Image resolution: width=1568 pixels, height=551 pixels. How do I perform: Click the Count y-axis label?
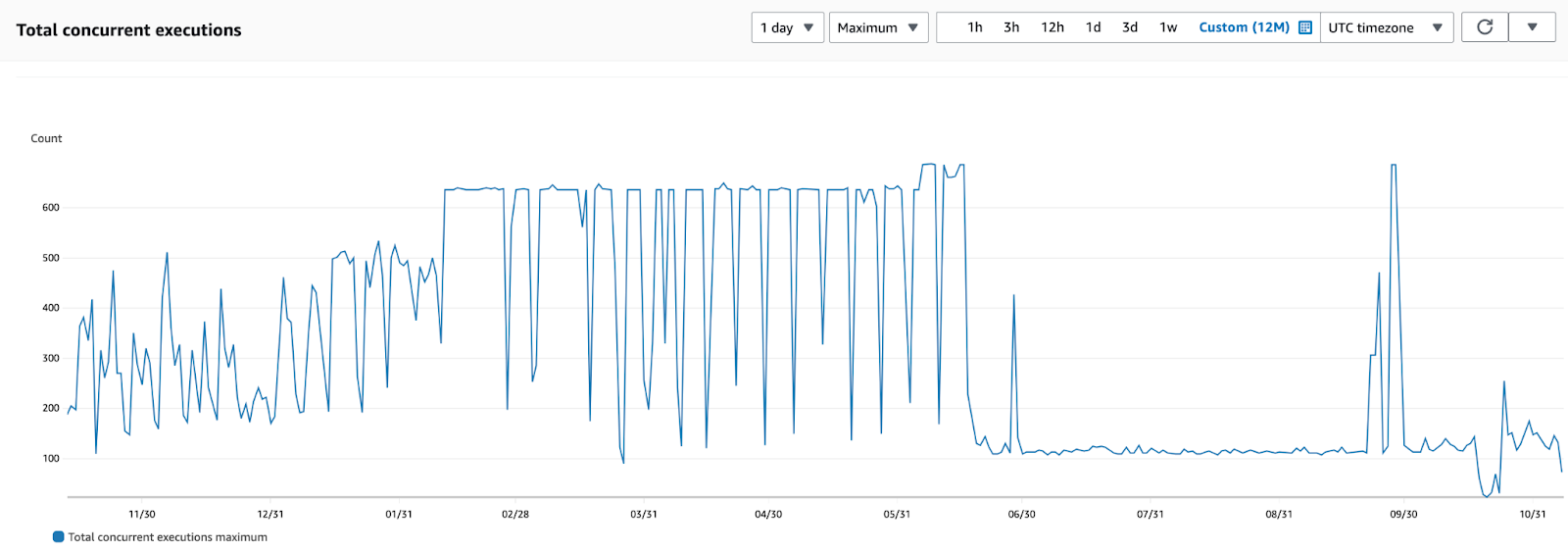coord(46,139)
